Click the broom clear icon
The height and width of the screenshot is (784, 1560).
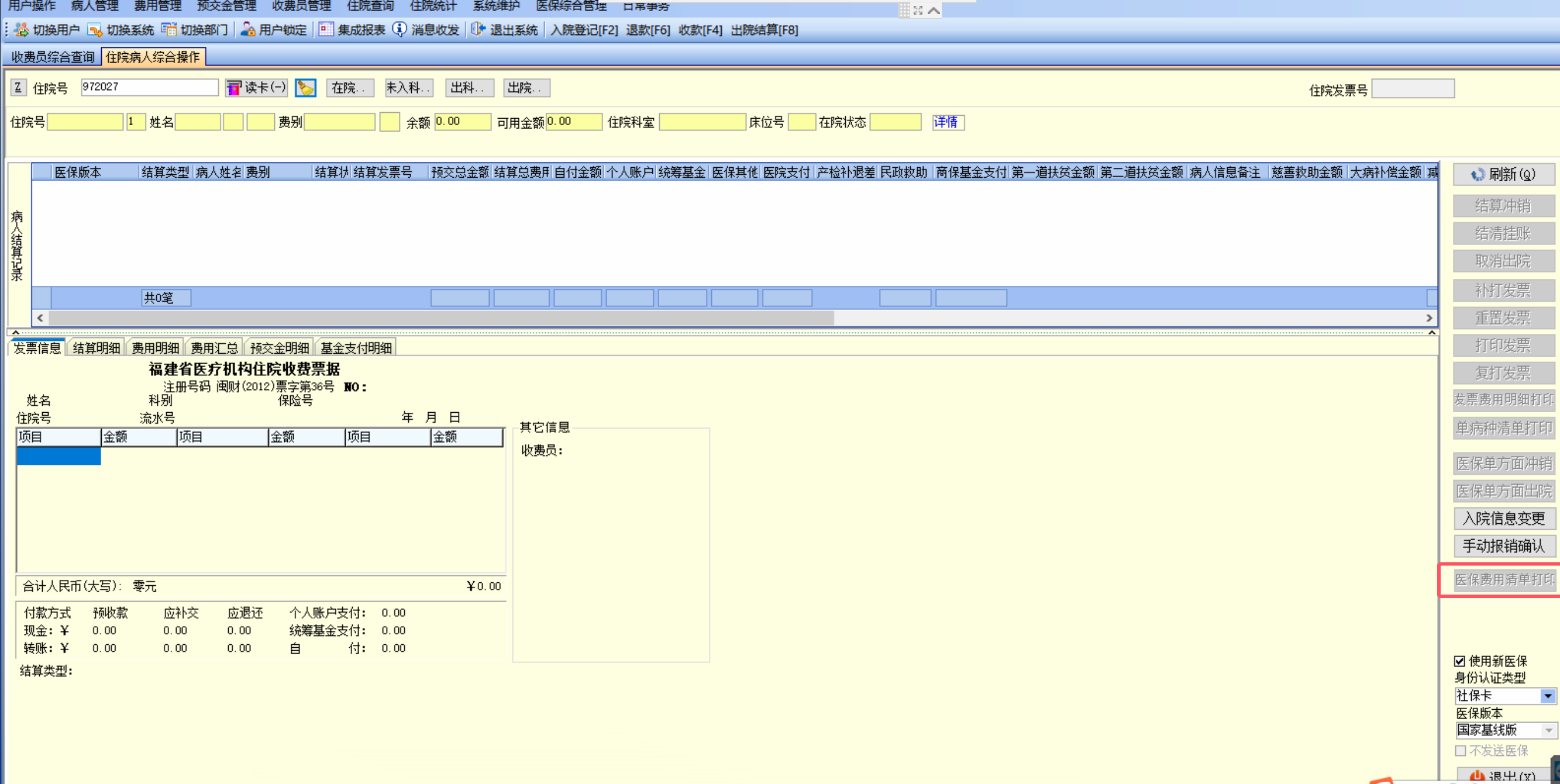[x=305, y=88]
